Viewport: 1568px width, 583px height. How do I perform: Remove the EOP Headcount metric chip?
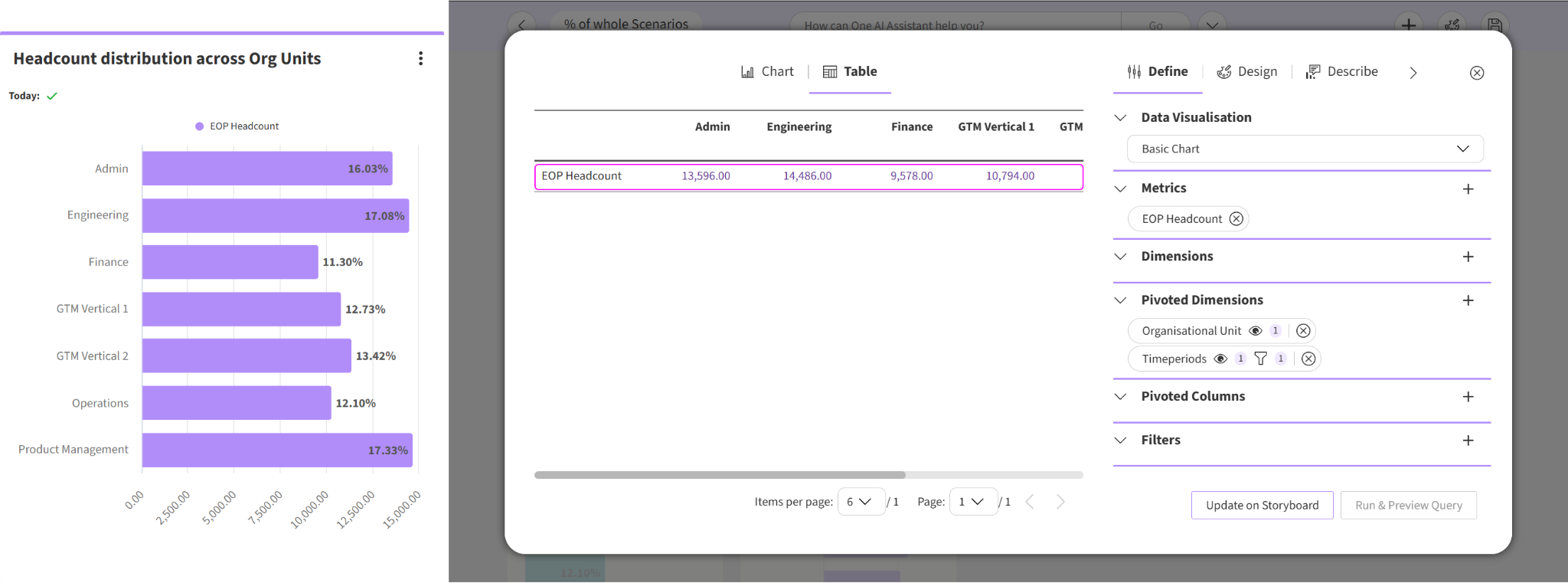click(1236, 219)
